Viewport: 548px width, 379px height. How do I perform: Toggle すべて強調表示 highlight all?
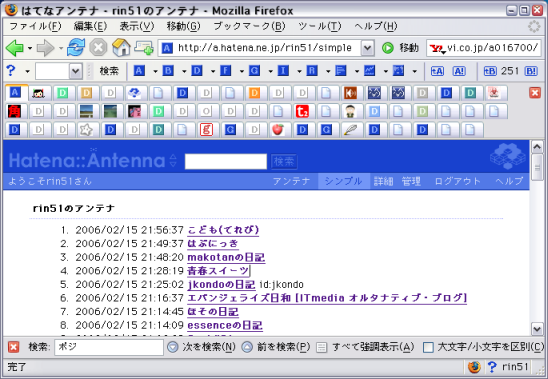365,347
